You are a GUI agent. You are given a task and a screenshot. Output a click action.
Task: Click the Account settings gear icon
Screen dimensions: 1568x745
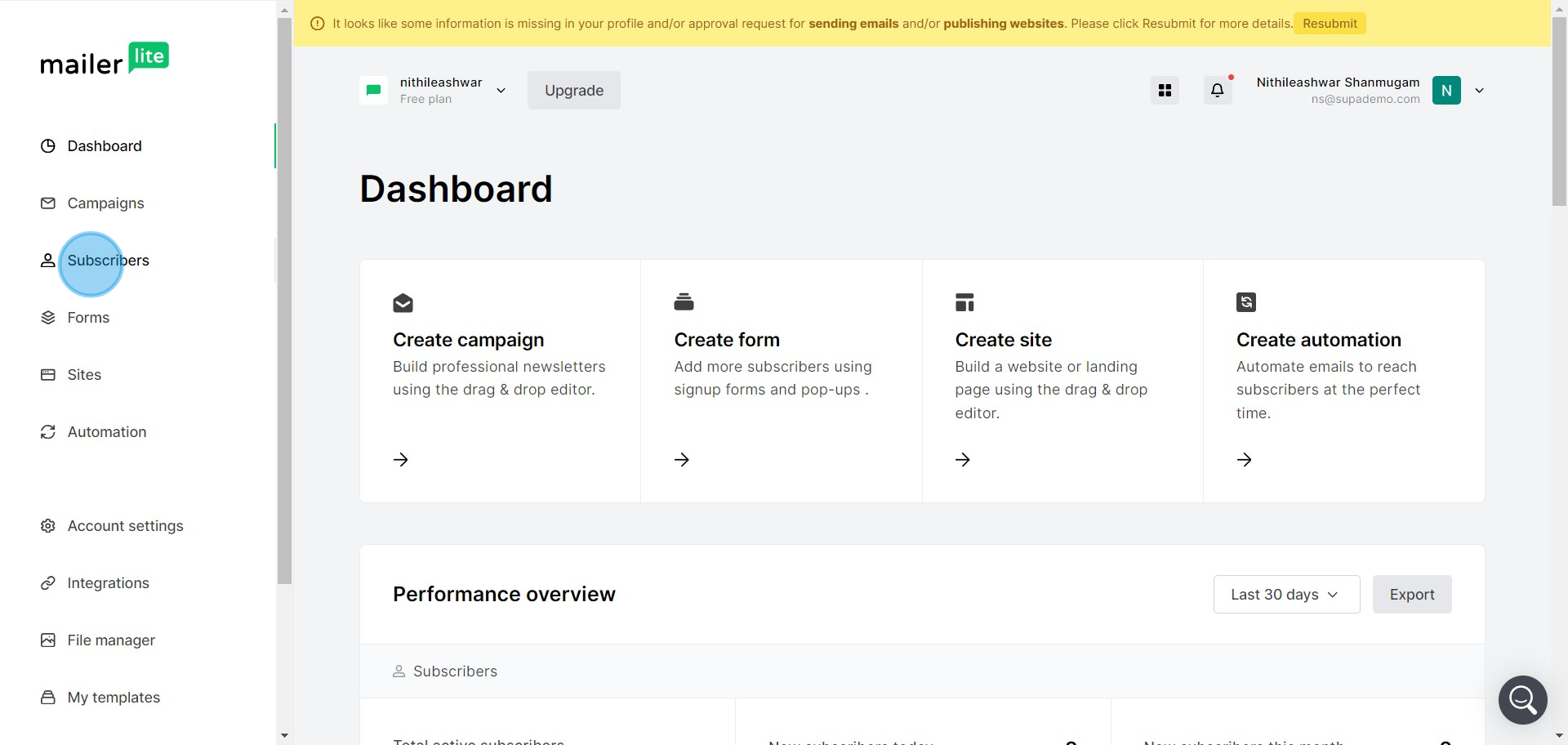(48, 526)
